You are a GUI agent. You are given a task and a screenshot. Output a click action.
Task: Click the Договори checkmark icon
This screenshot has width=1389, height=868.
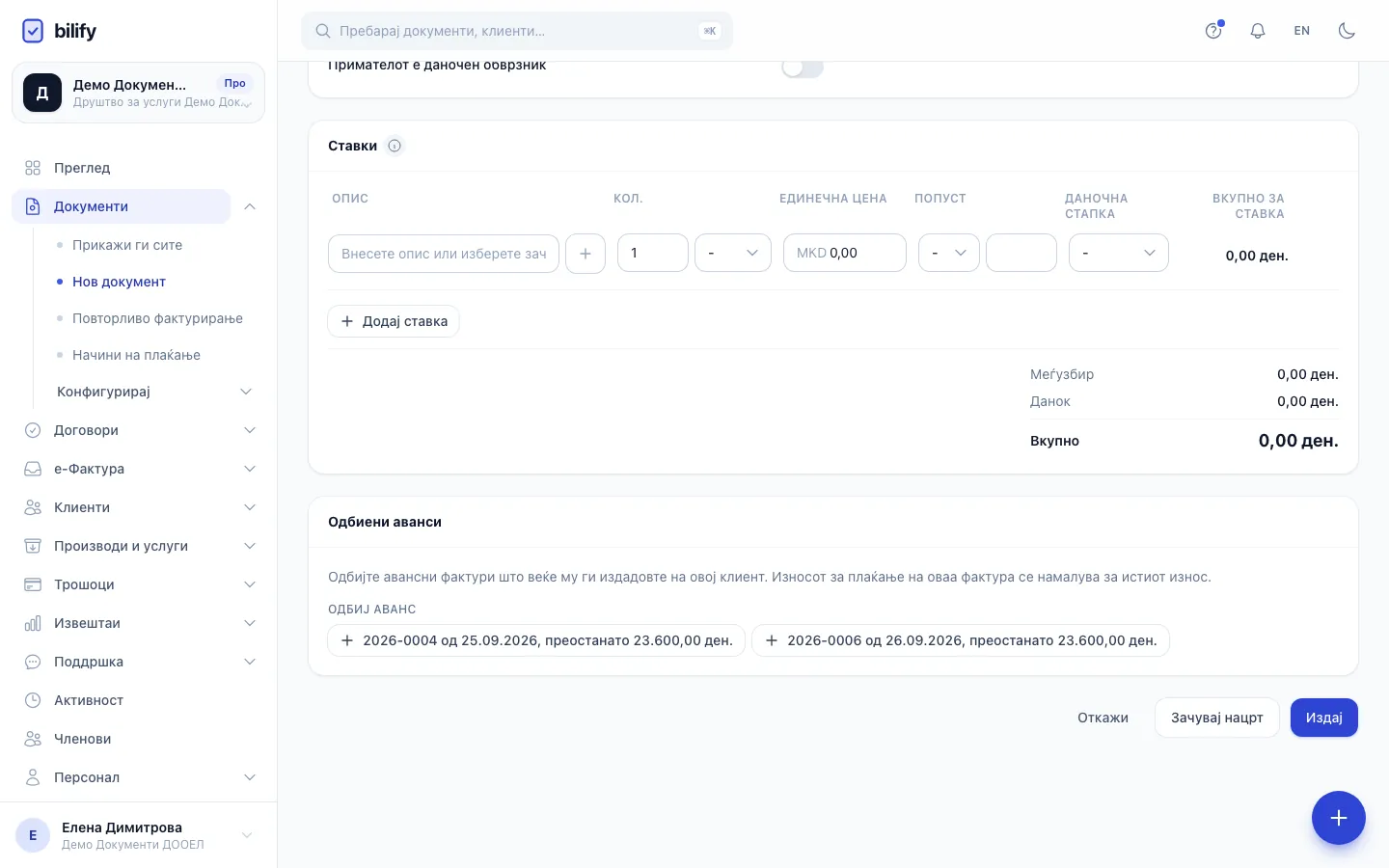tap(33, 430)
